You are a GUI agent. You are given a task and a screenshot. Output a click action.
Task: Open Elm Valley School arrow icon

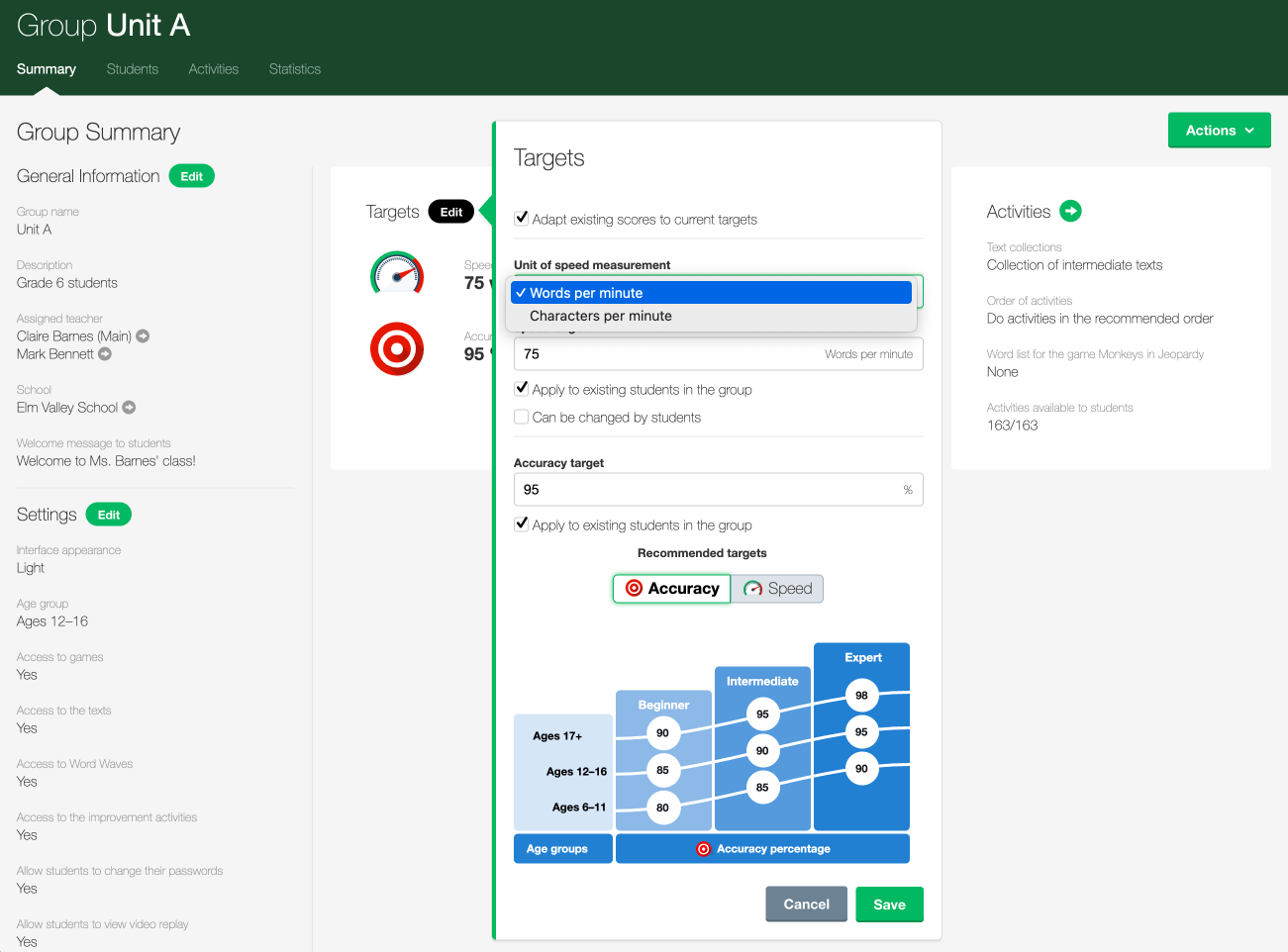click(129, 408)
